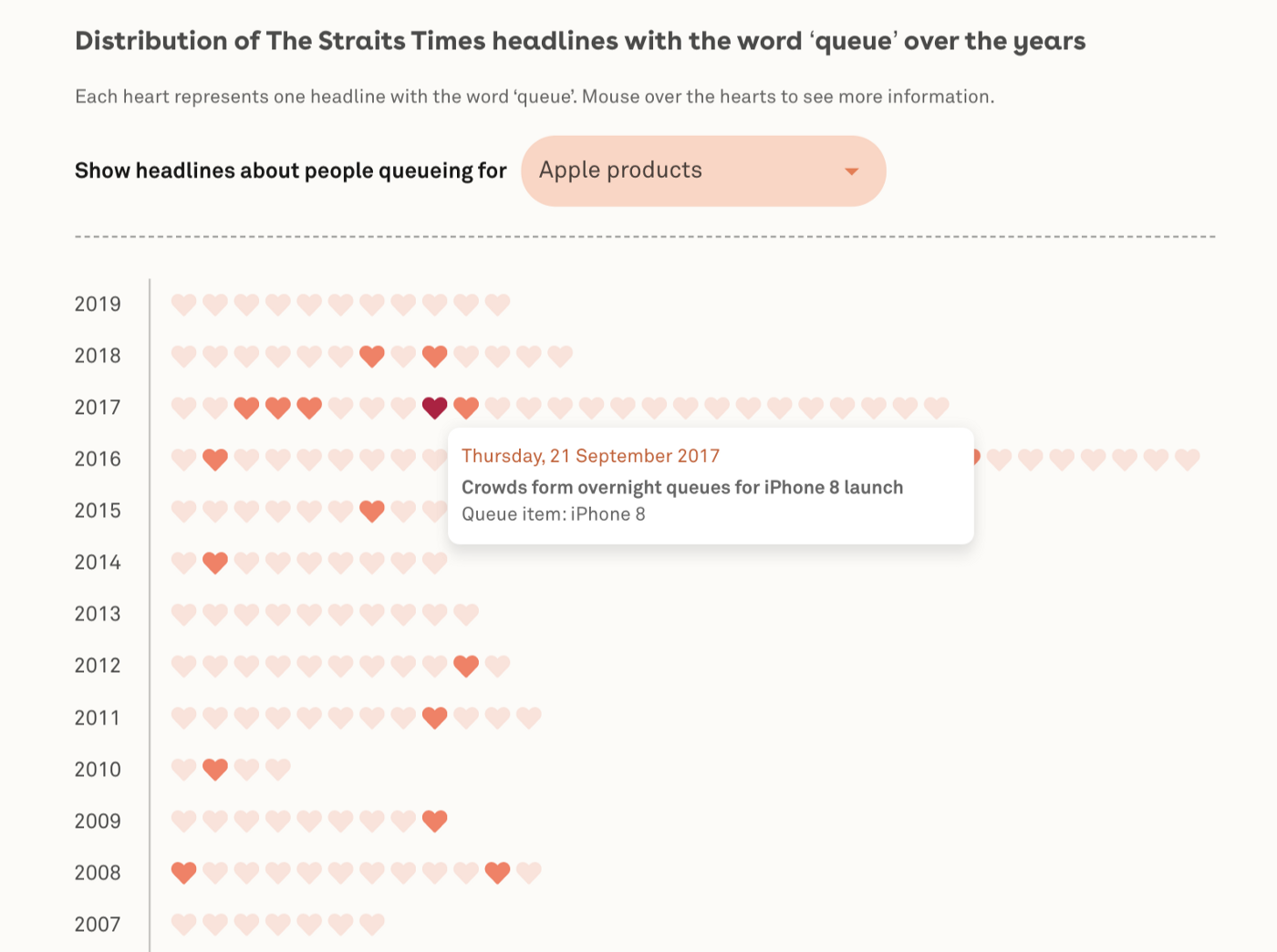Click the highlighted heart in the 2011 row

[x=435, y=718]
